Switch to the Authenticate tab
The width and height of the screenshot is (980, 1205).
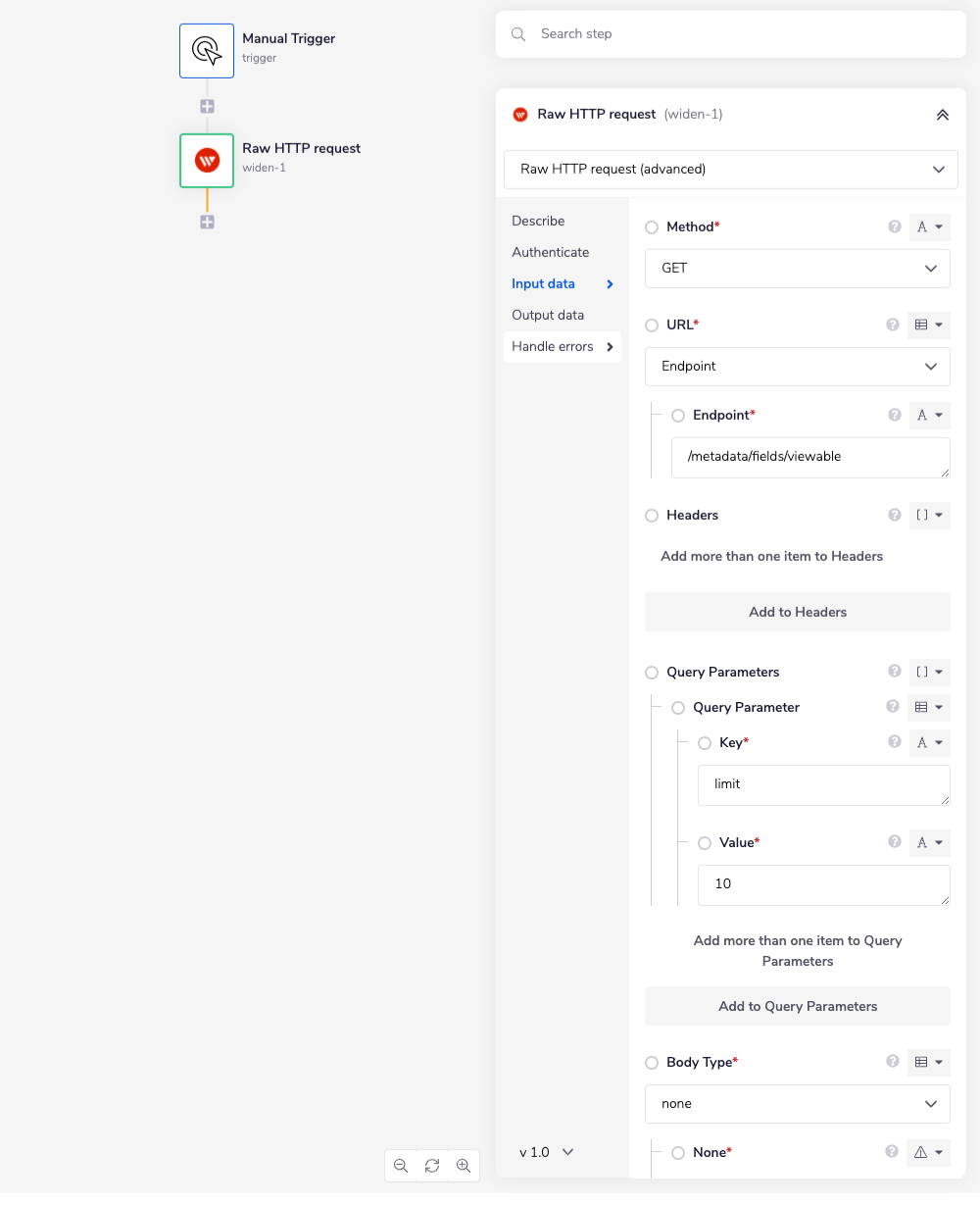[550, 252]
